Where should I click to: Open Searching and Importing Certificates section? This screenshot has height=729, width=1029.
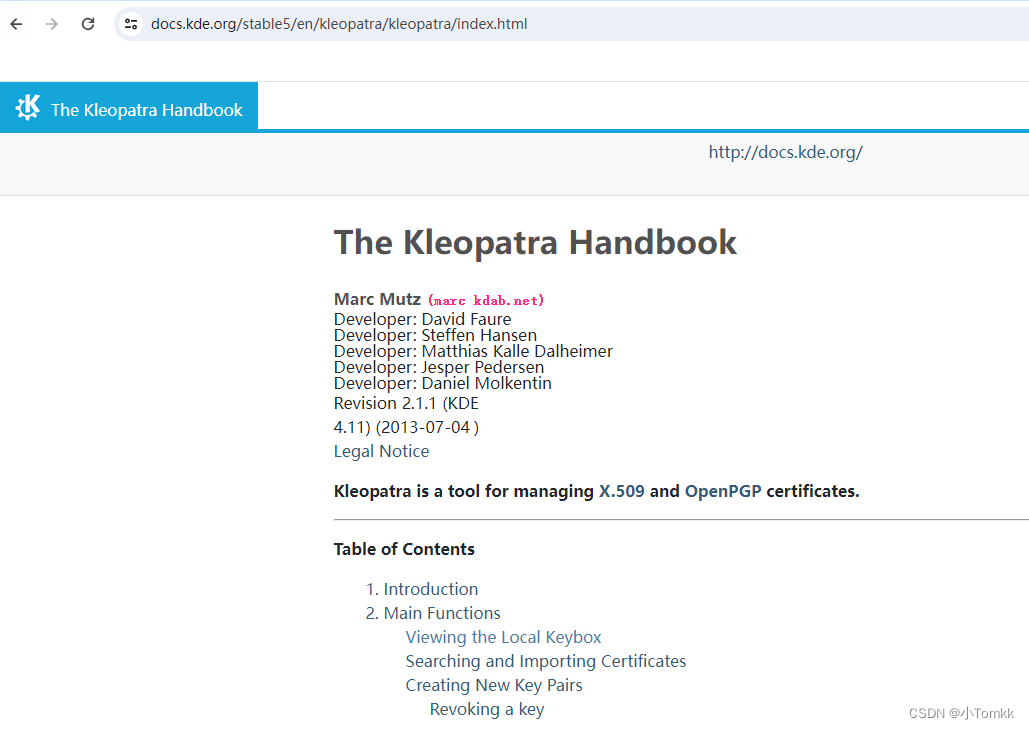pos(546,661)
